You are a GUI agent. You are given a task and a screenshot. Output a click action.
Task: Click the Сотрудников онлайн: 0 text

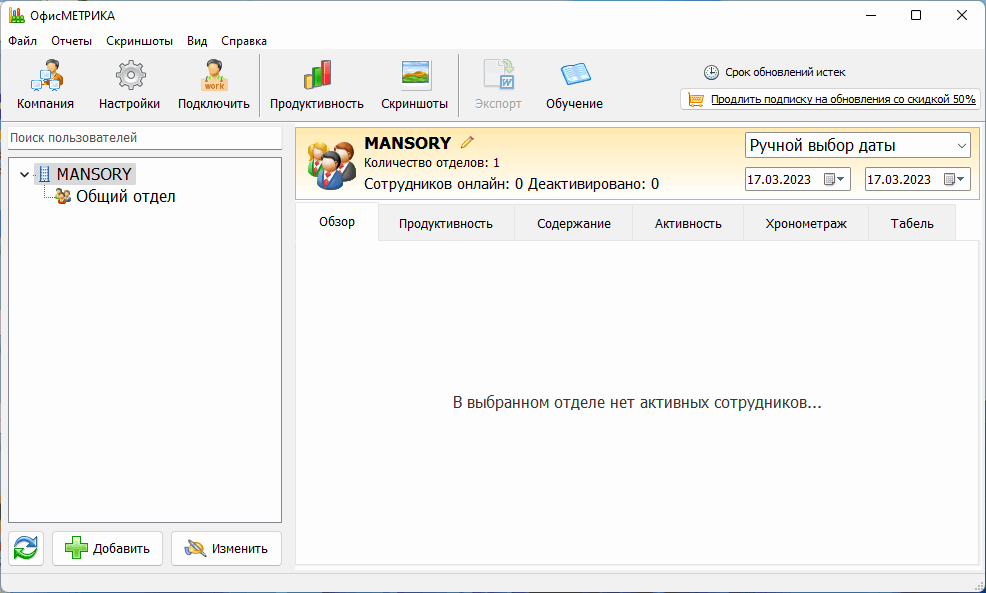(443, 184)
